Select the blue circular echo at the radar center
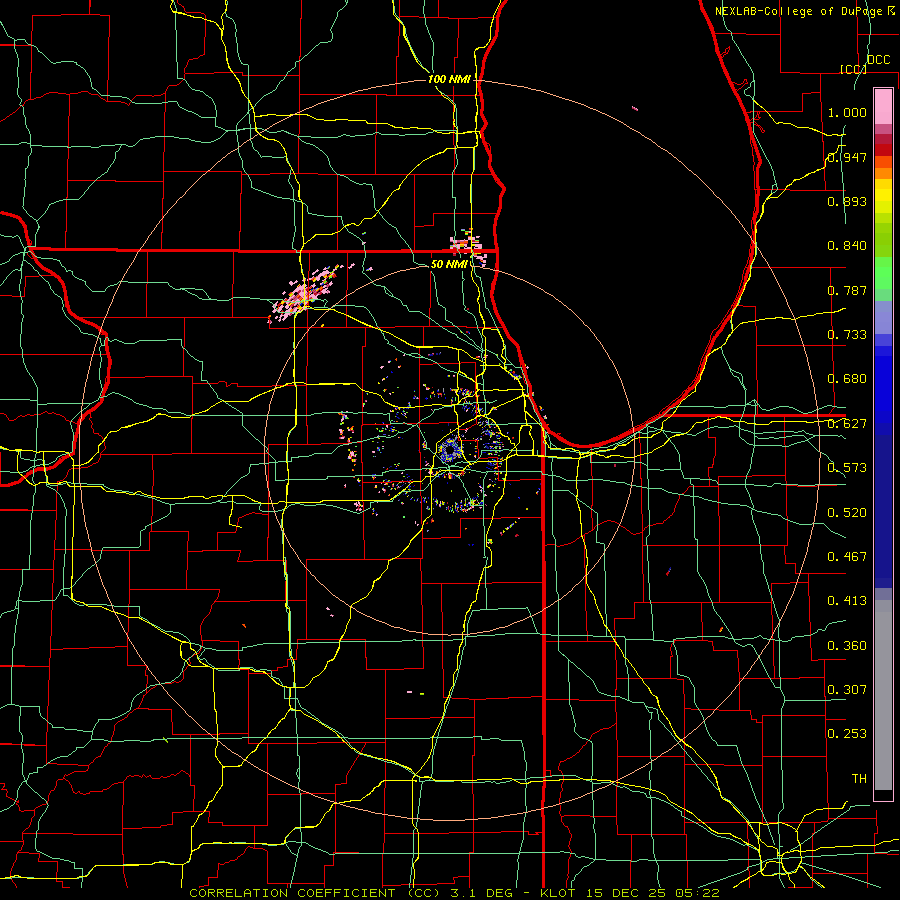 pyautogui.click(x=451, y=449)
